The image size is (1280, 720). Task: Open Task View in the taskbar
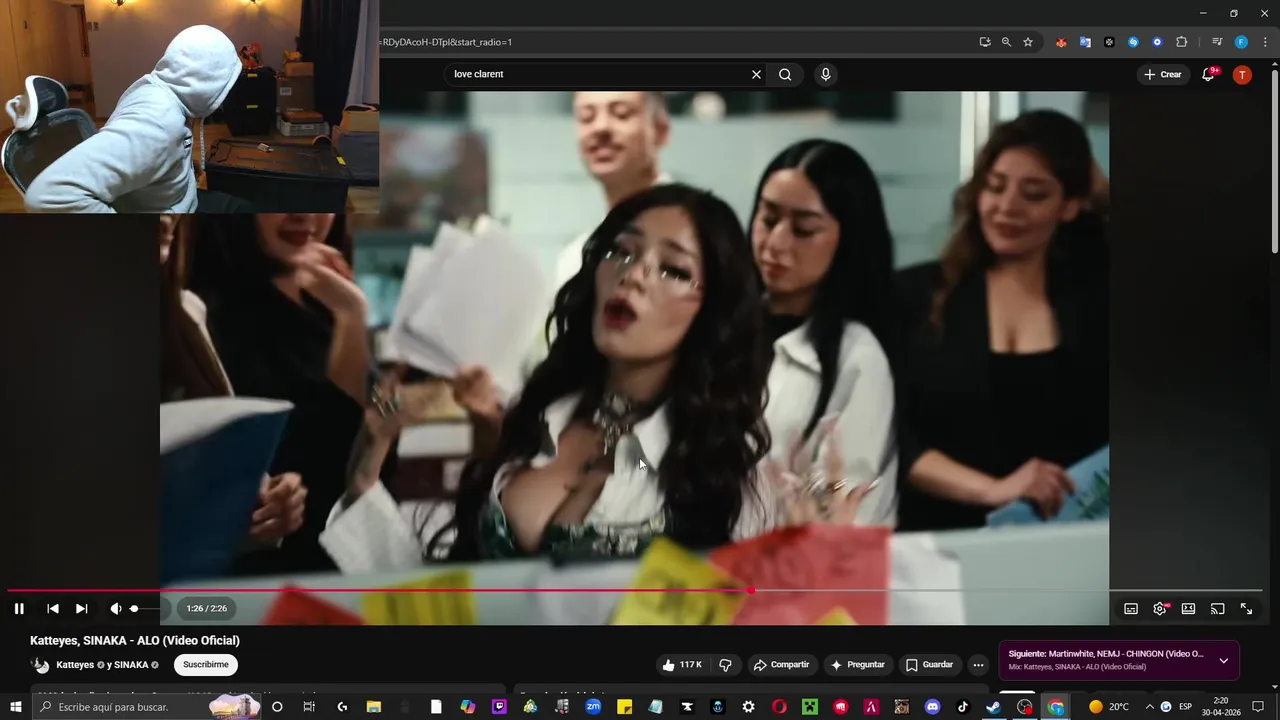click(x=309, y=707)
